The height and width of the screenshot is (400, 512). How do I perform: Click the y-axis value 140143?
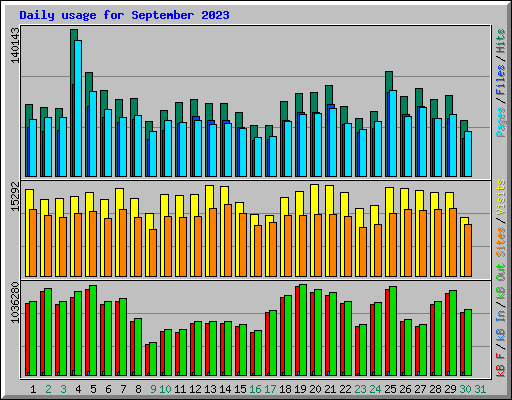coord(15,45)
